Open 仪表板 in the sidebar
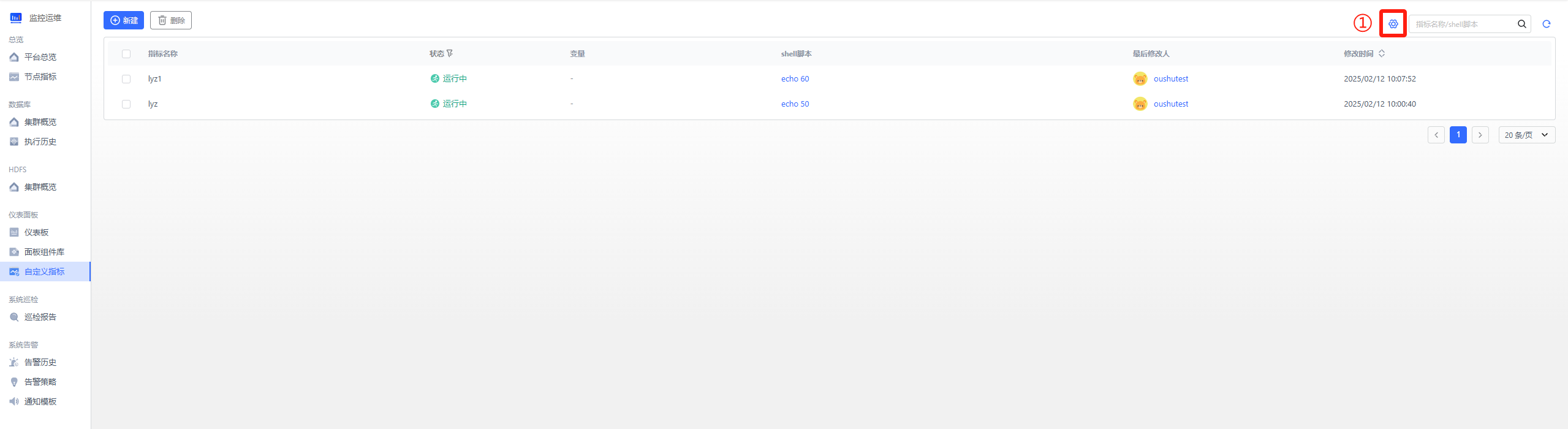The height and width of the screenshot is (429, 1568). 36,232
